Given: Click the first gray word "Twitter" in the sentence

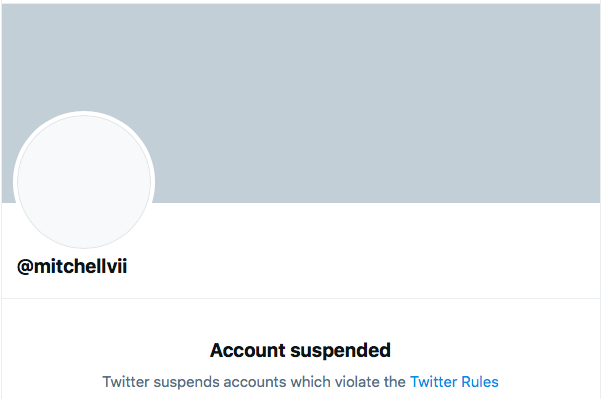Looking at the screenshot, I should 126,382.
